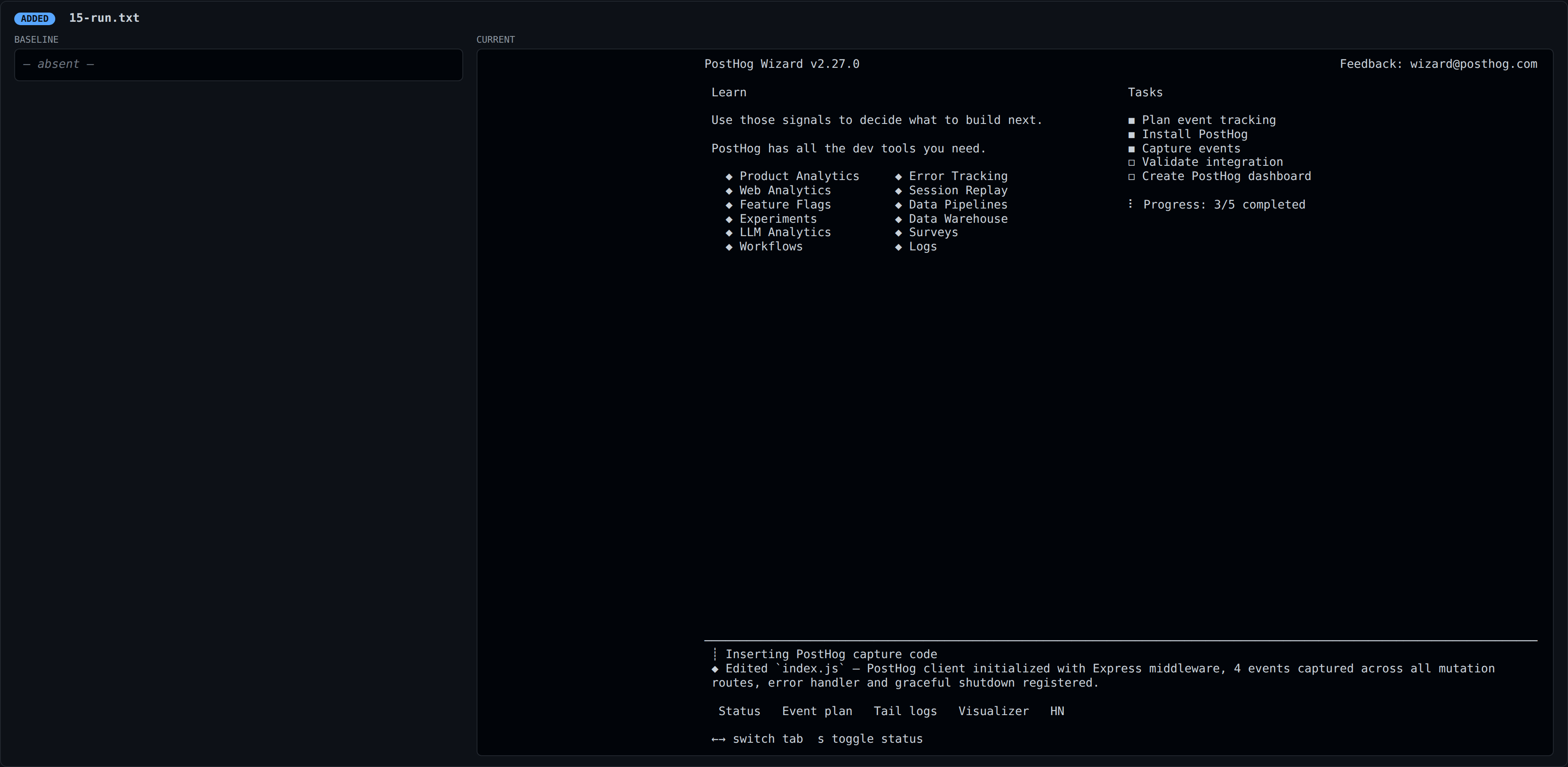Click the Progress: 3/5 completed line
This screenshot has height=767, width=1568.
pos(1224,205)
